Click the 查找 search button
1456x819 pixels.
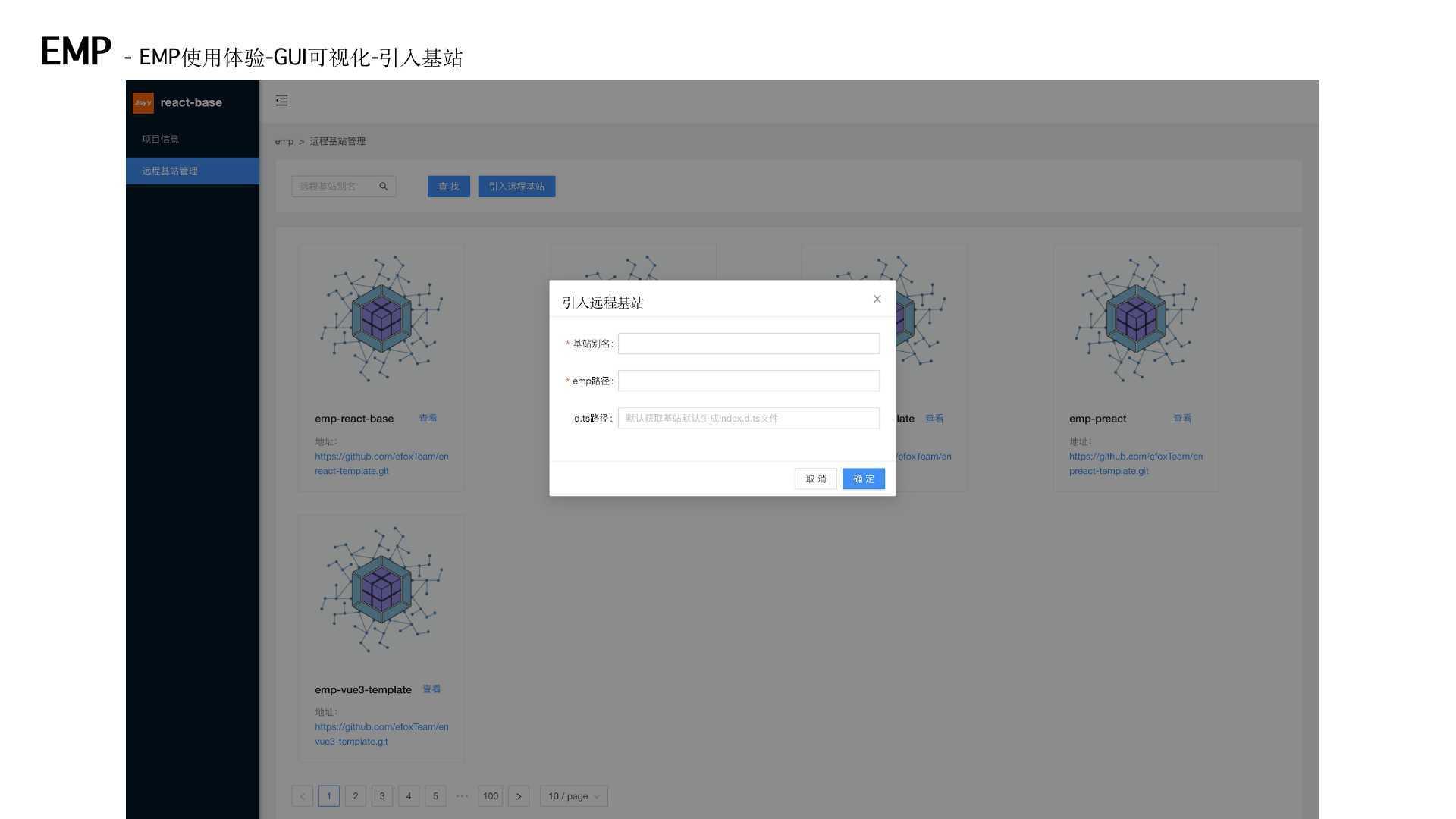(448, 186)
